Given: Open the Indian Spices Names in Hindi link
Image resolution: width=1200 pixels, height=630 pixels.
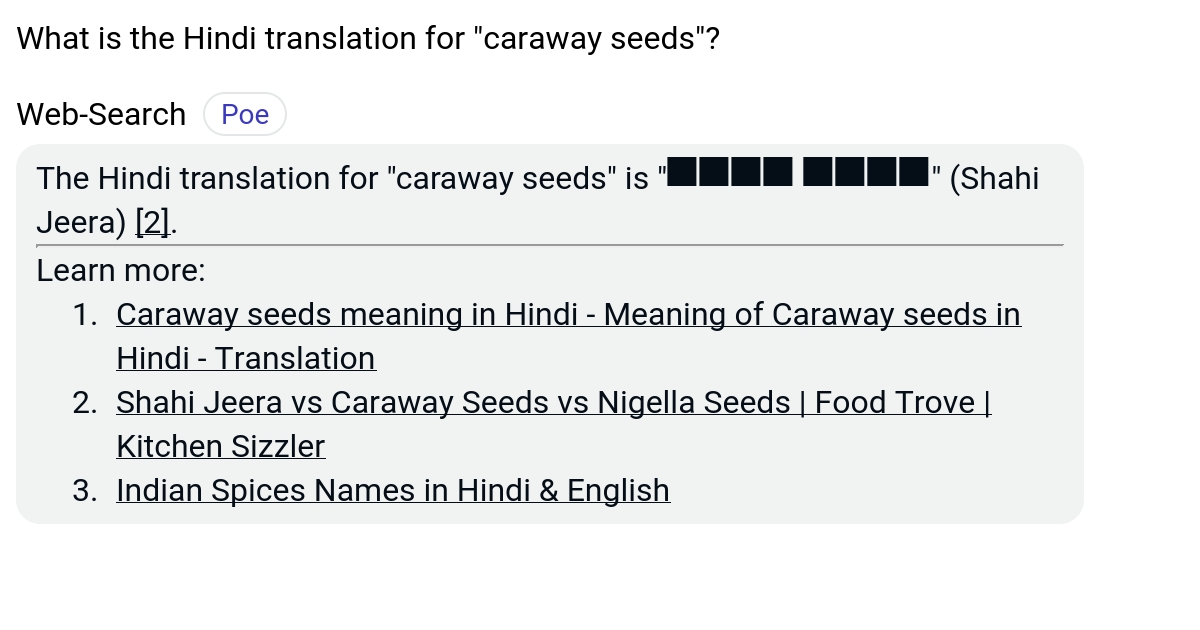Looking at the screenshot, I should (393, 490).
